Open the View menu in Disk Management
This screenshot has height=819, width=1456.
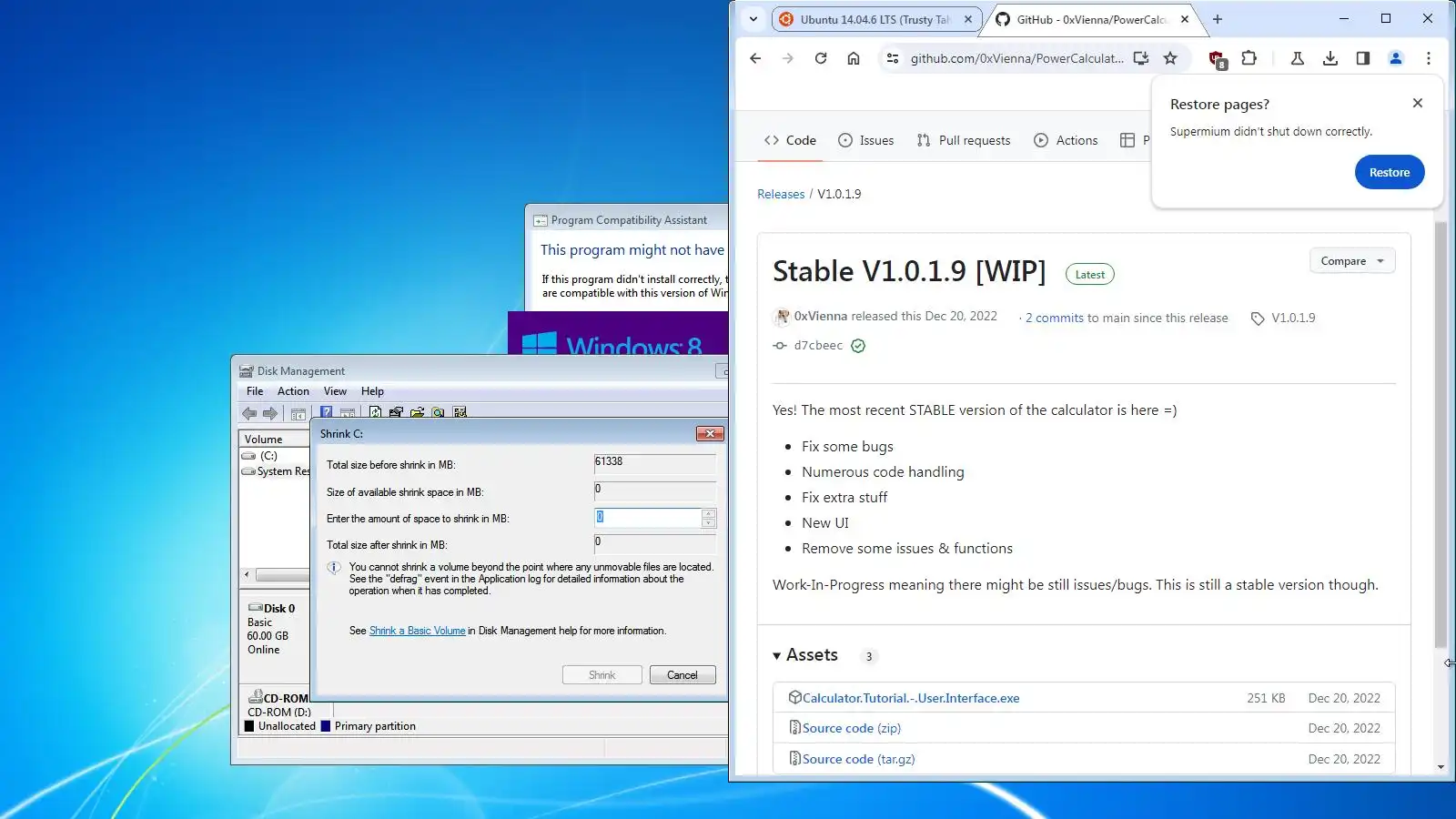click(335, 391)
